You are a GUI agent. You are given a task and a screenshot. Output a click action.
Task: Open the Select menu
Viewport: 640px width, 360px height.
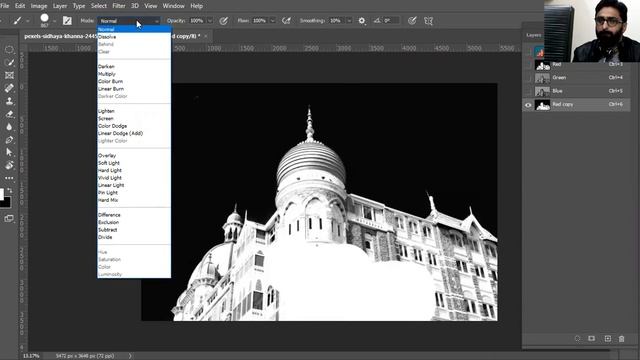point(98,6)
